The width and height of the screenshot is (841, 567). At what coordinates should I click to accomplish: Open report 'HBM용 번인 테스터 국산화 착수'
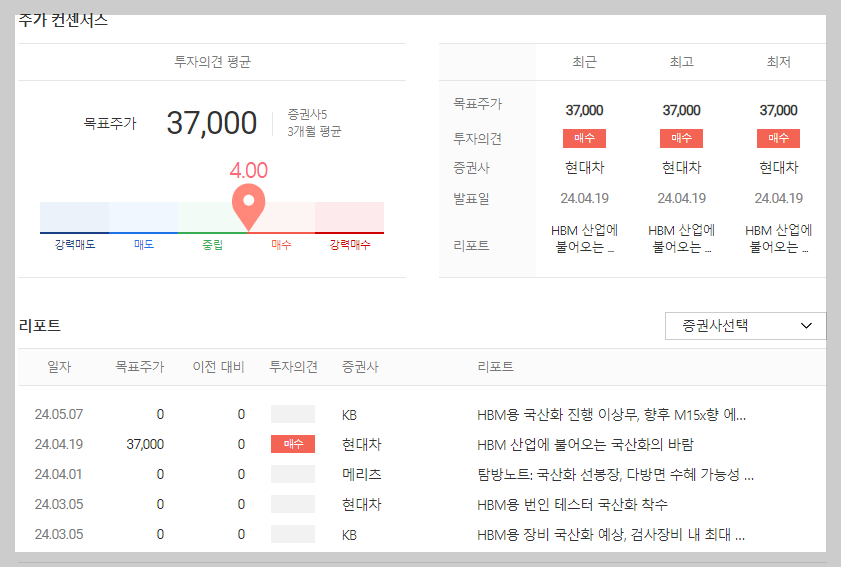click(572, 505)
